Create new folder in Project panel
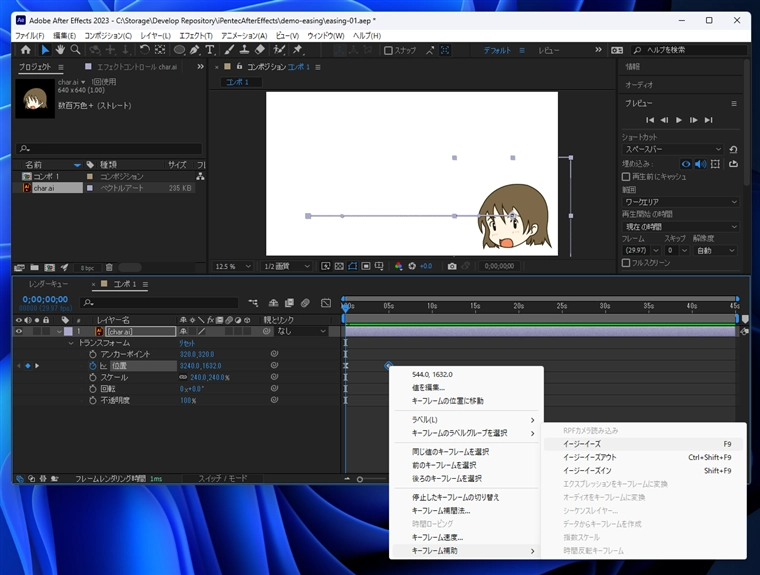This screenshot has height=575, width=760. (x=34, y=268)
